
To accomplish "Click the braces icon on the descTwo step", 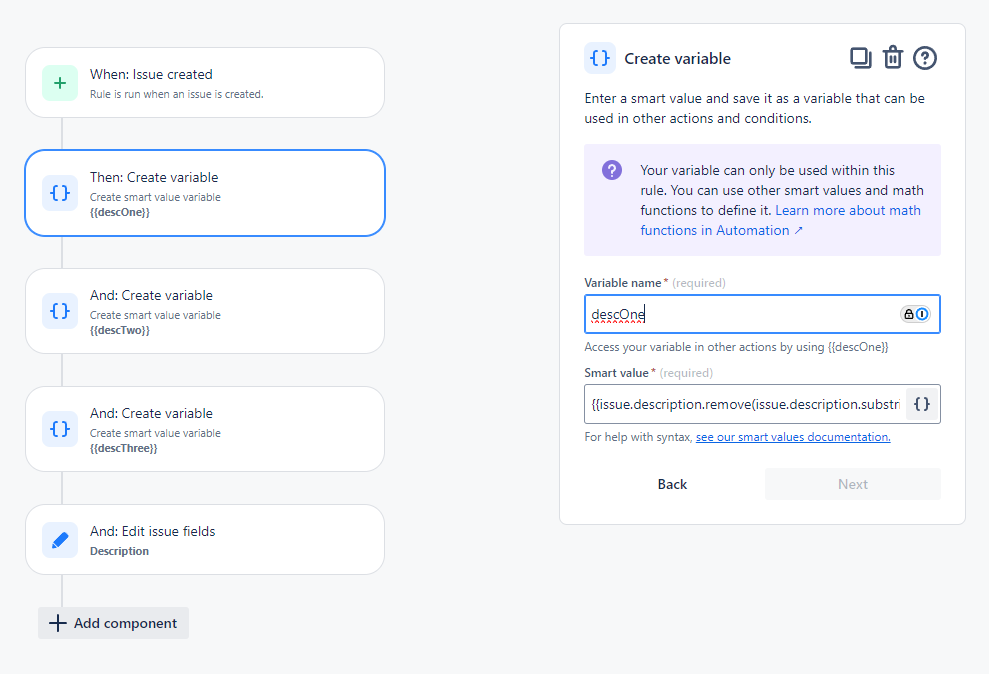I will (x=60, y=311).
